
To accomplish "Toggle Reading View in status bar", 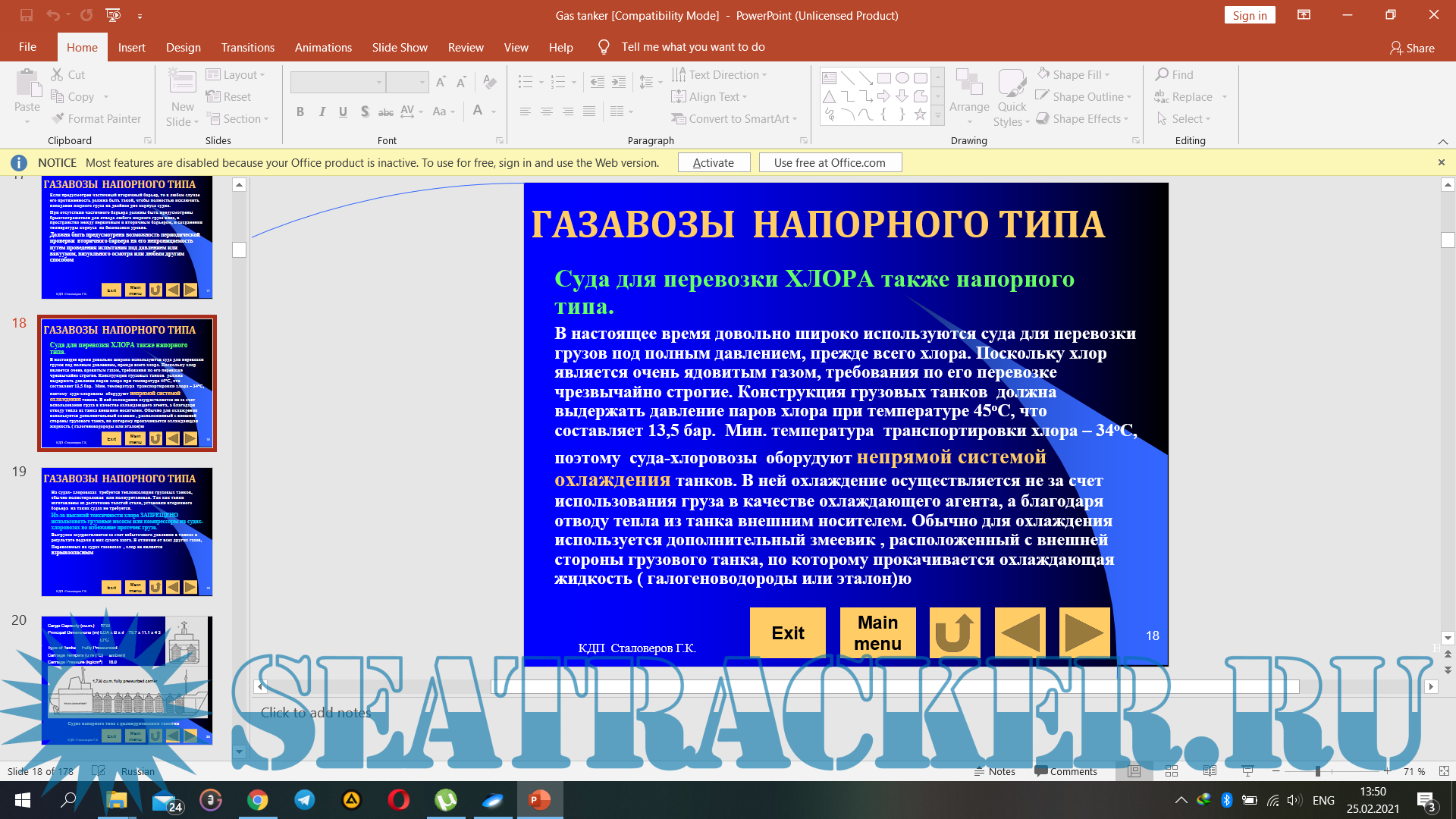I will click(1210, 771).
